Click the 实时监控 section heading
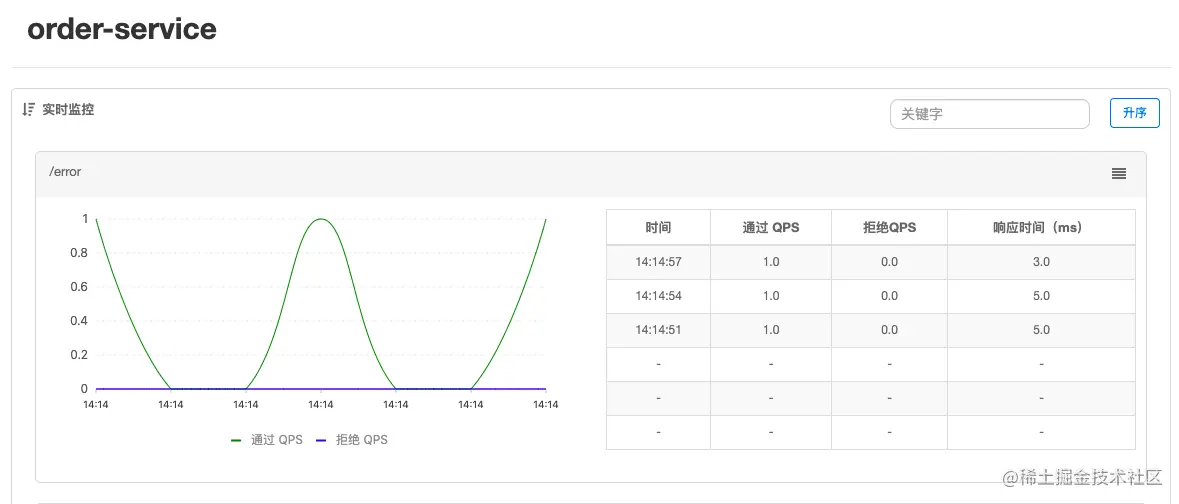Viewport: 1179px width, 504px height. point(68,110)
